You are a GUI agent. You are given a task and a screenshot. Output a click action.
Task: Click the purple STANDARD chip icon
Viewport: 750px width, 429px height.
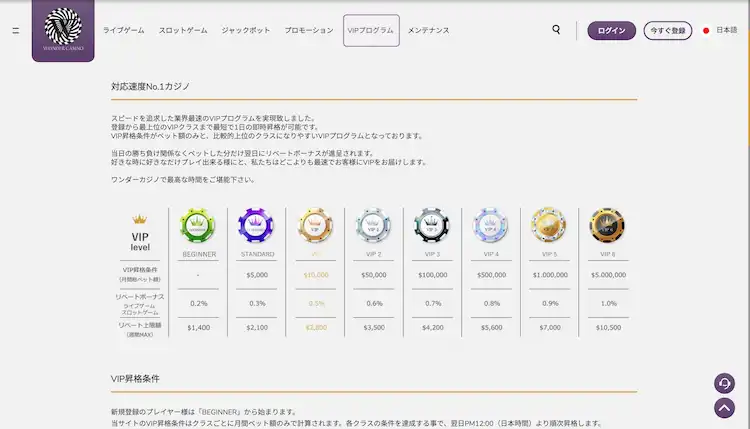point(256,225)
